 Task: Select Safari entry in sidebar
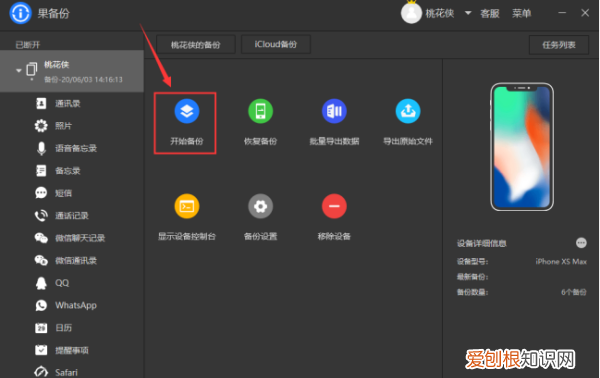[x=66, y=372]
